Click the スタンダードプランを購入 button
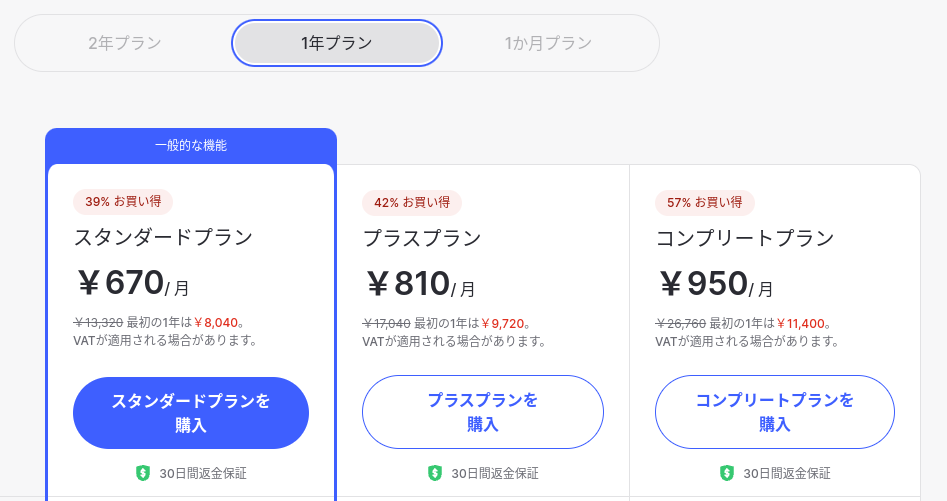Screen dimensions: 947x501 click(191, 413)
